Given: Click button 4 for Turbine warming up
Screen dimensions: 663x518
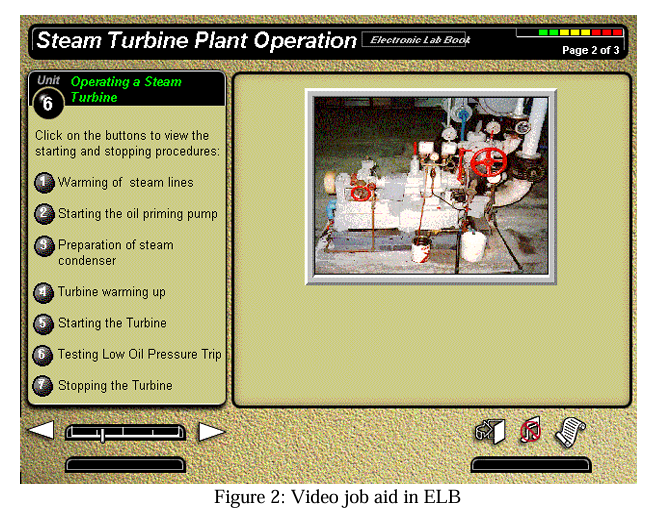Looking at the screenshot, I should point(44,293).
